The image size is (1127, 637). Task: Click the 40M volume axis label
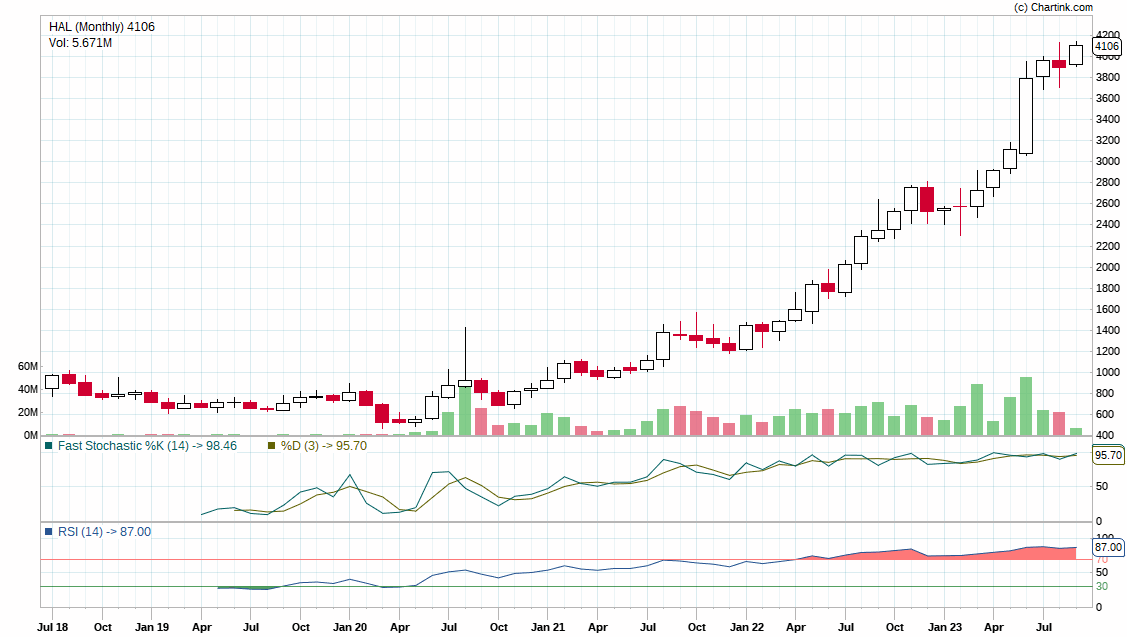click(x=28, y=390)
